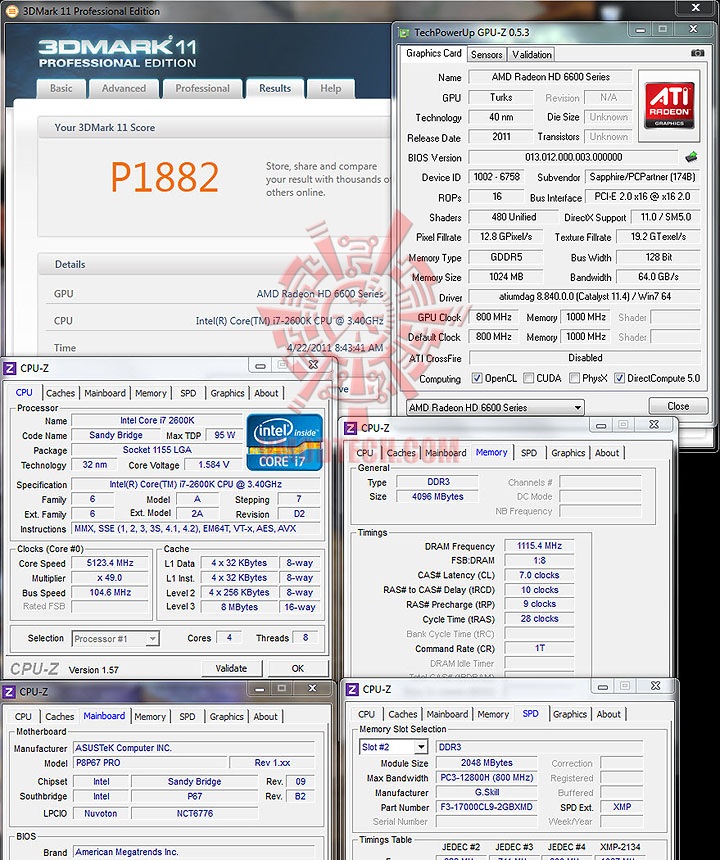Click the CAS# Latency value 7.0 clocks

point(539,575)
